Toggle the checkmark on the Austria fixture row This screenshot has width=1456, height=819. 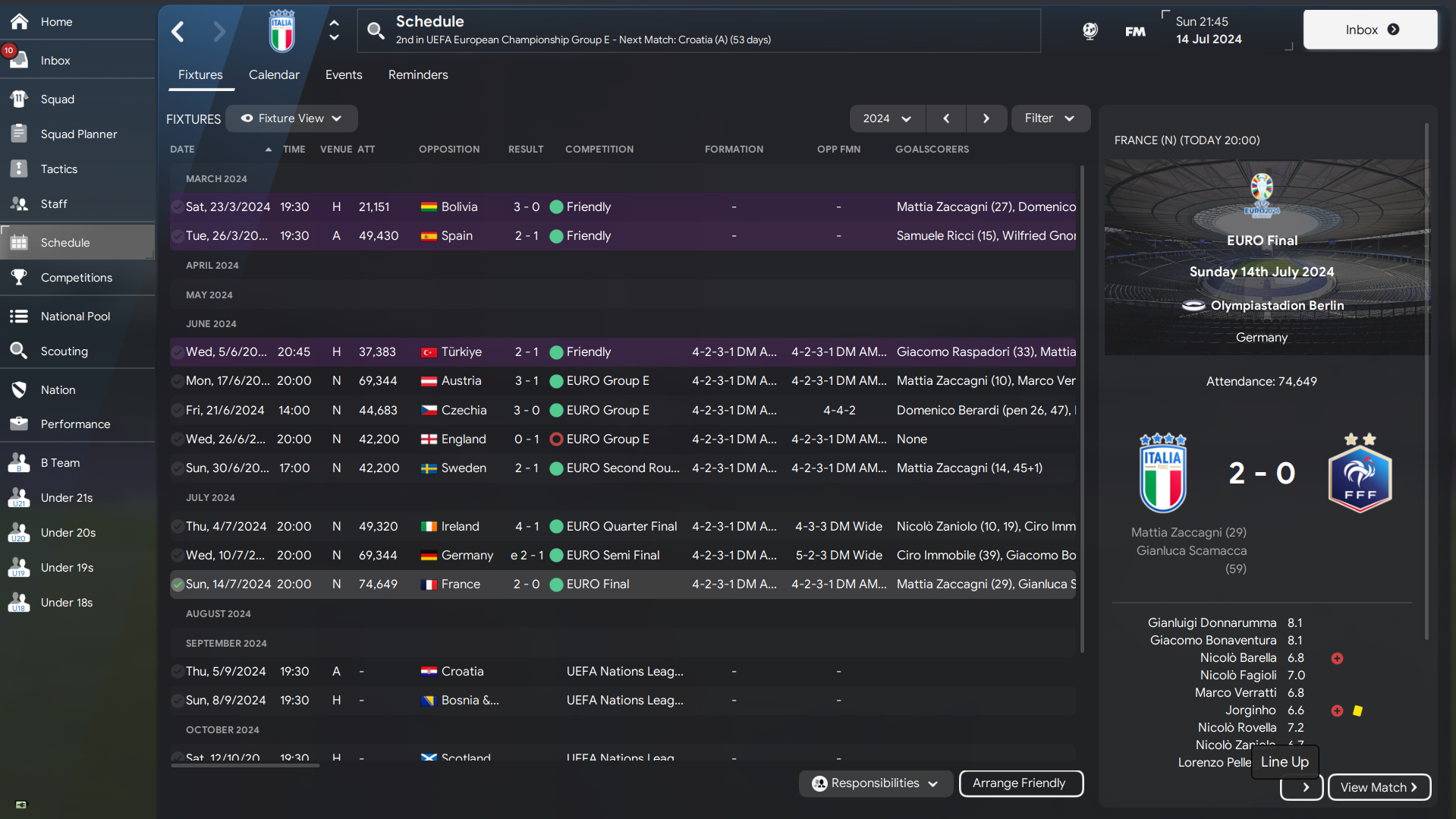(x=178, y=380)
